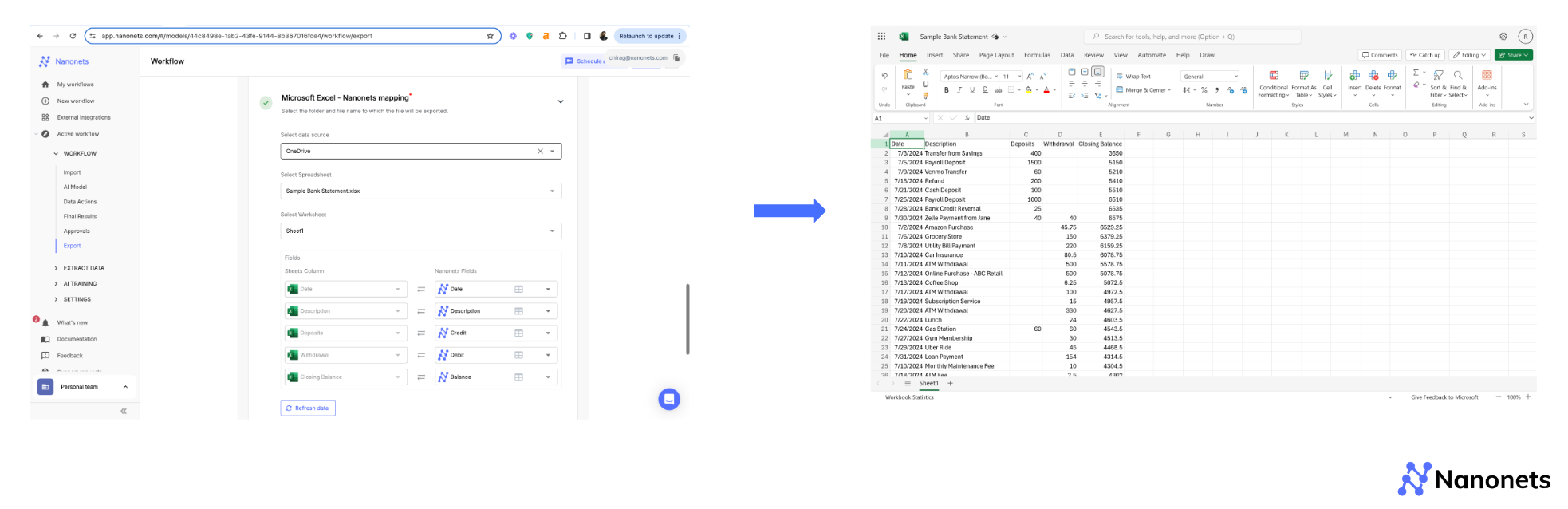Open the Editing mode dropdown

tap(1469, 55)
